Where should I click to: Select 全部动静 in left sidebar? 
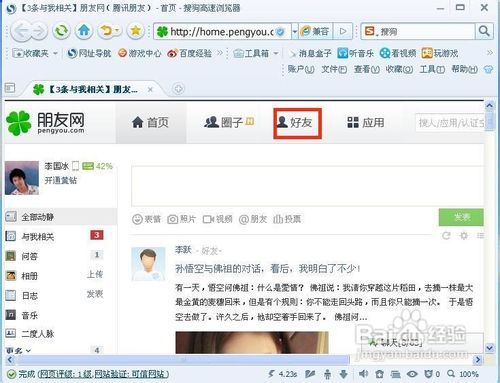coord(61,217)
